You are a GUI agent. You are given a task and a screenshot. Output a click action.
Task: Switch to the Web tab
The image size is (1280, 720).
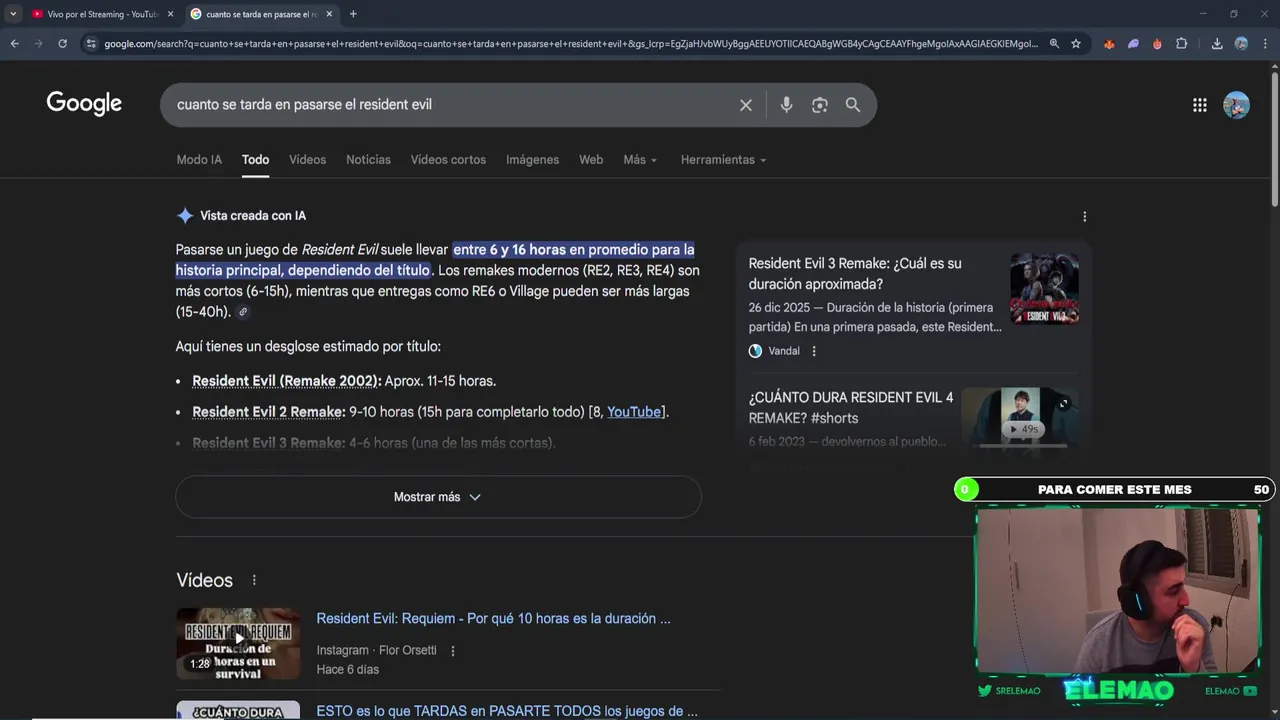pos(591,160)
